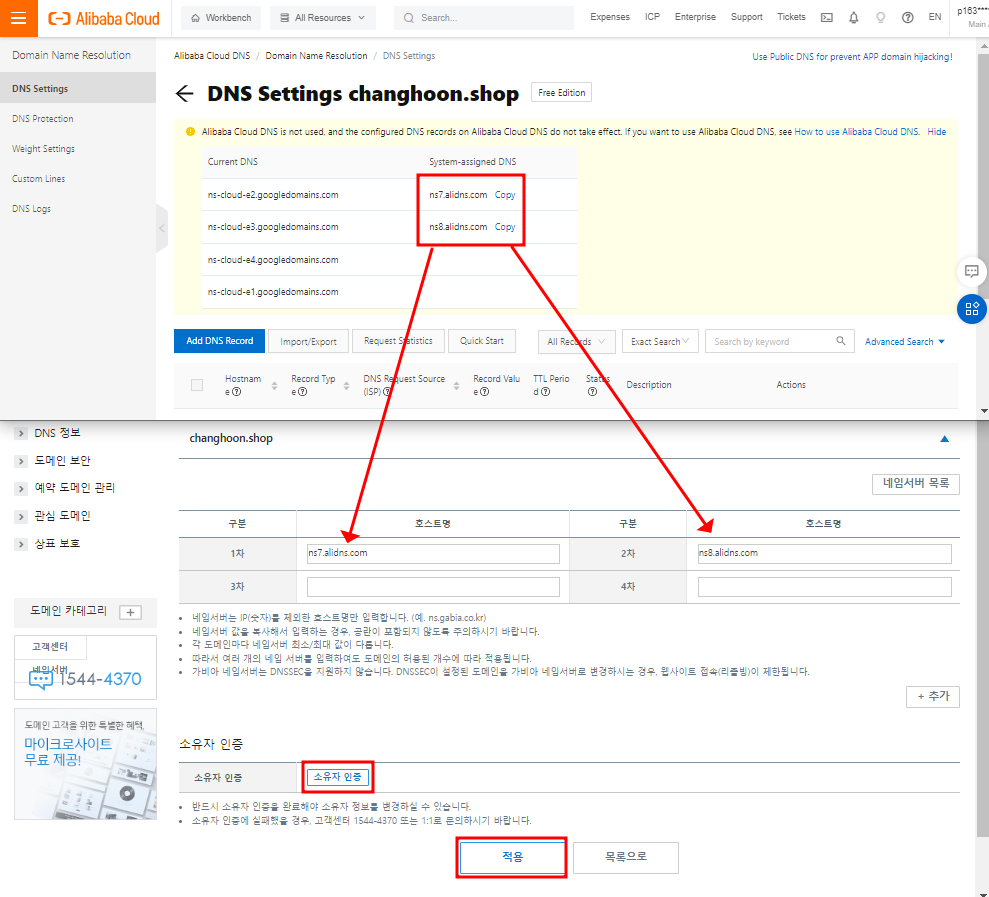Focus the 4차 nameserver input field
Screen dimensions: 989x897
click(824, 587)
